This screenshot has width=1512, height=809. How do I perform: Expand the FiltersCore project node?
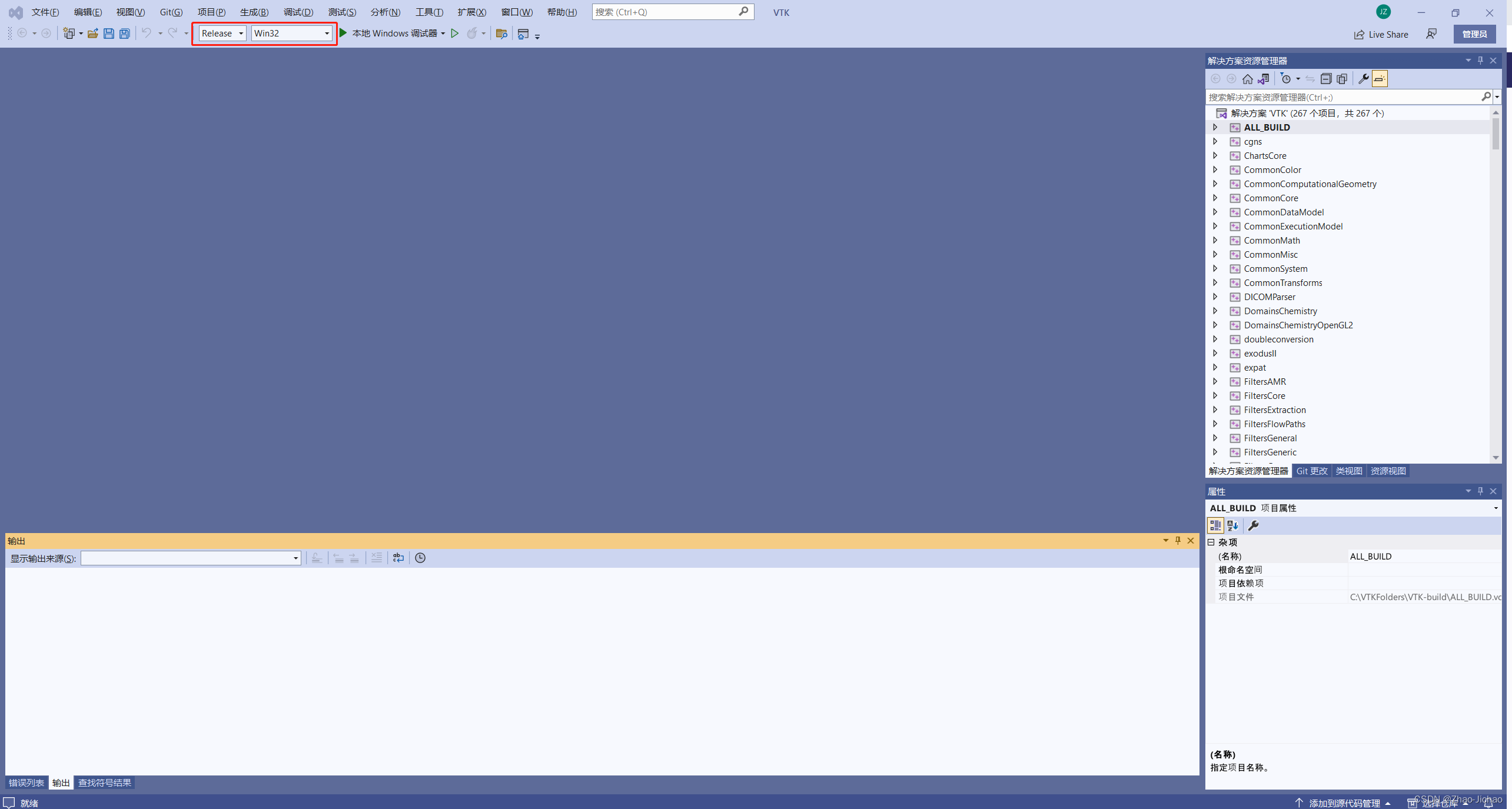tap(1215, 395)
